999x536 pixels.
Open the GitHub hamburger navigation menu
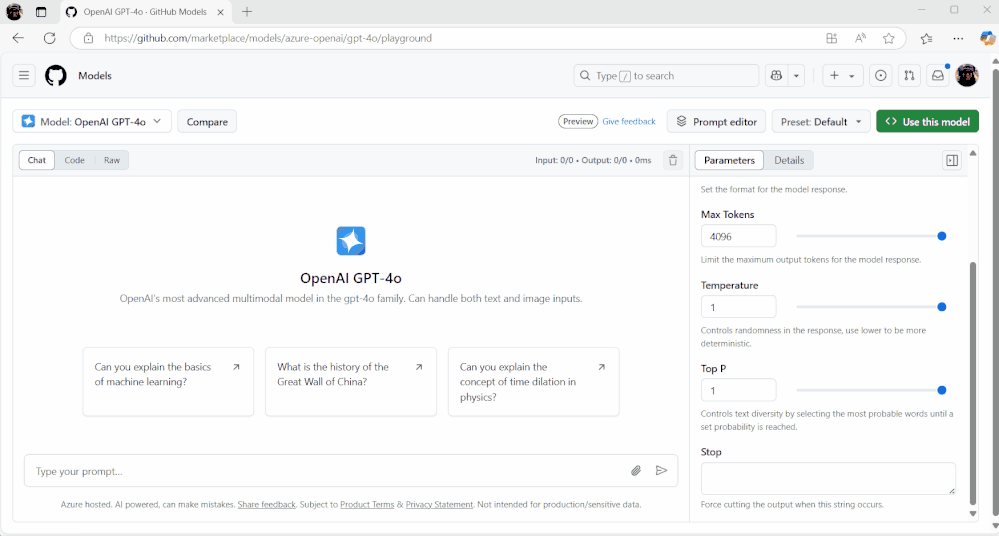[x=24, y=76]
